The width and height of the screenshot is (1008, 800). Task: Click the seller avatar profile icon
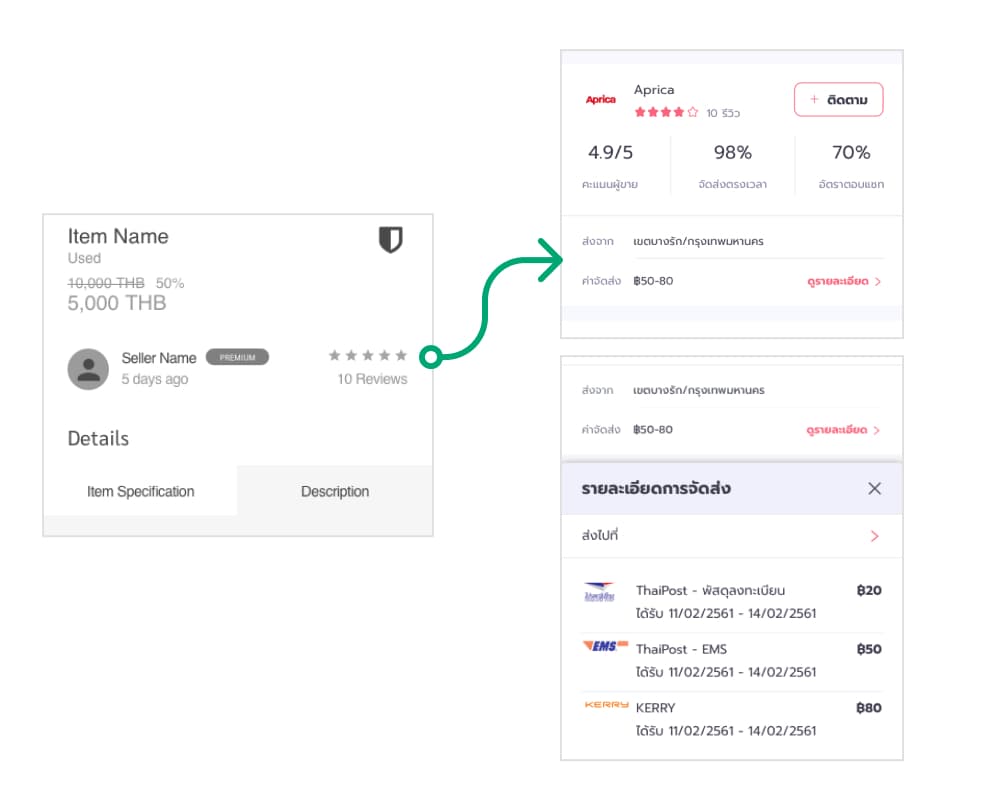click(x=88, y=369)
